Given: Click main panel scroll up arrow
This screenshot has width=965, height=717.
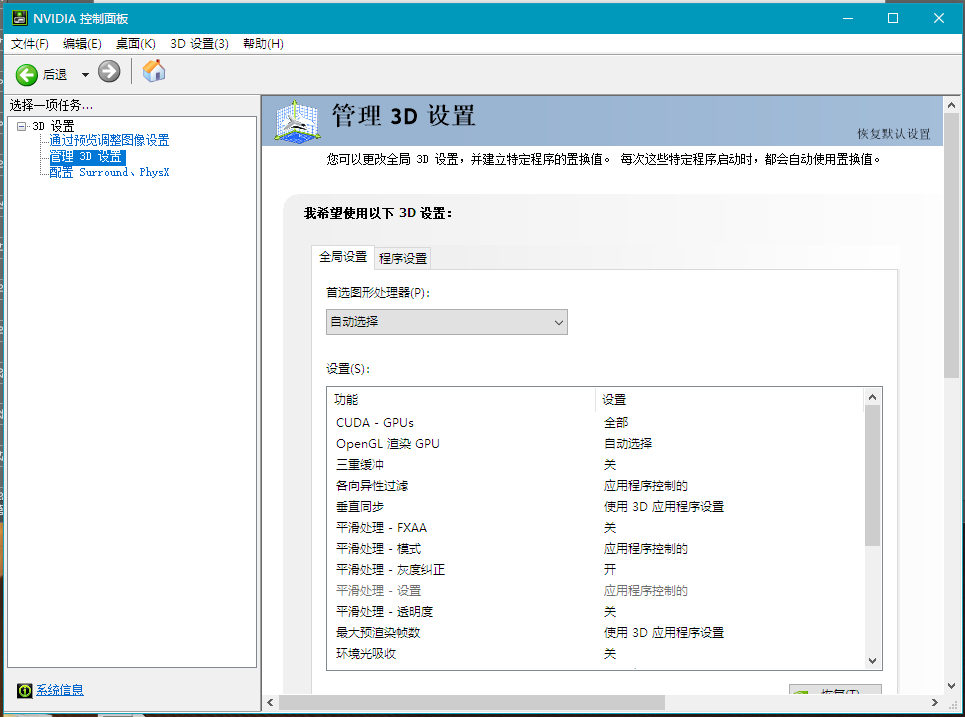Looking at the screenshot, I should coord(951,105).
